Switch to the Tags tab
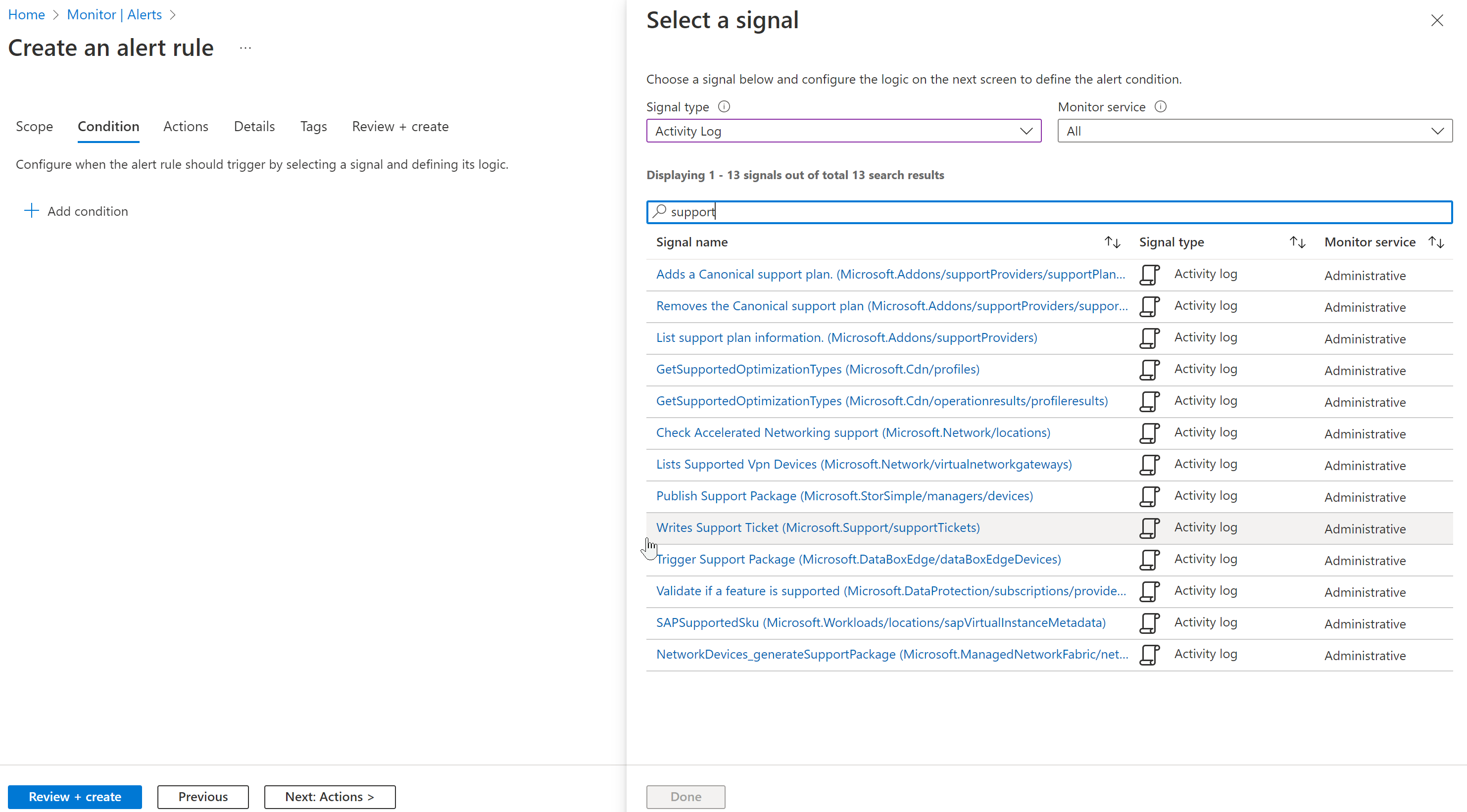Screen dimensions: 1467x812 point(313,126)
